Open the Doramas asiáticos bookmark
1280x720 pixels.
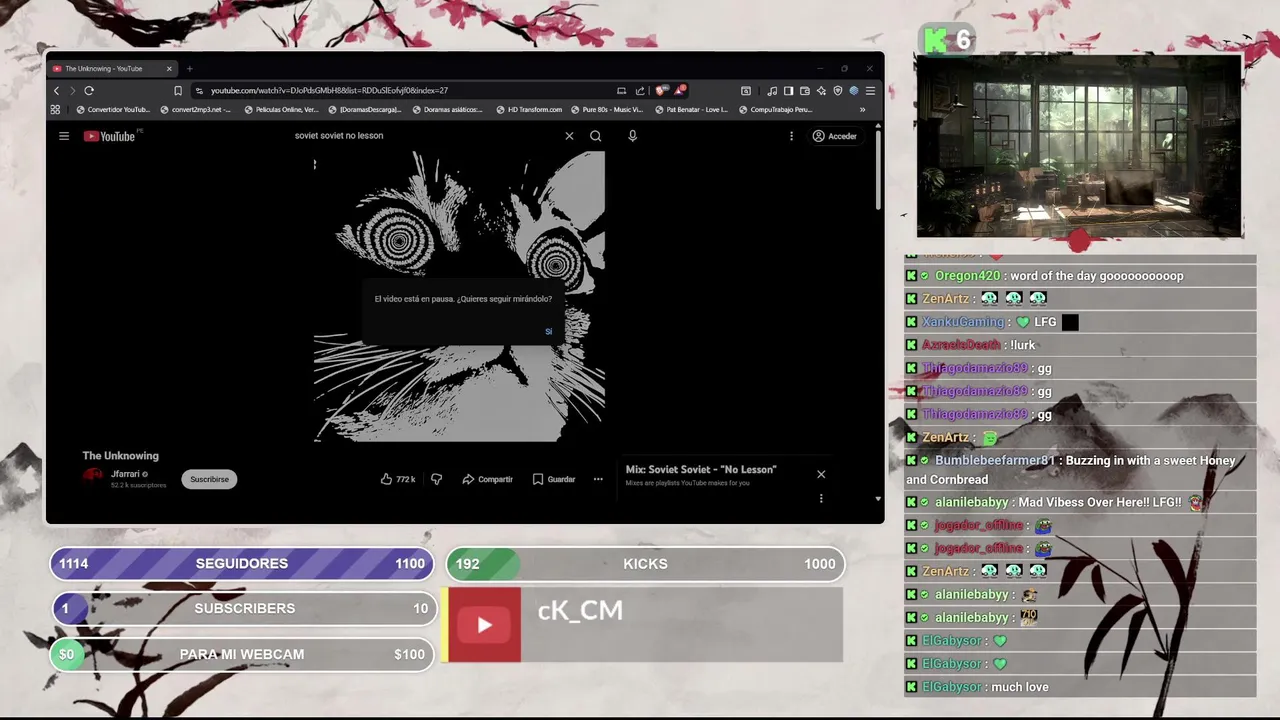(x=448, y=110)
